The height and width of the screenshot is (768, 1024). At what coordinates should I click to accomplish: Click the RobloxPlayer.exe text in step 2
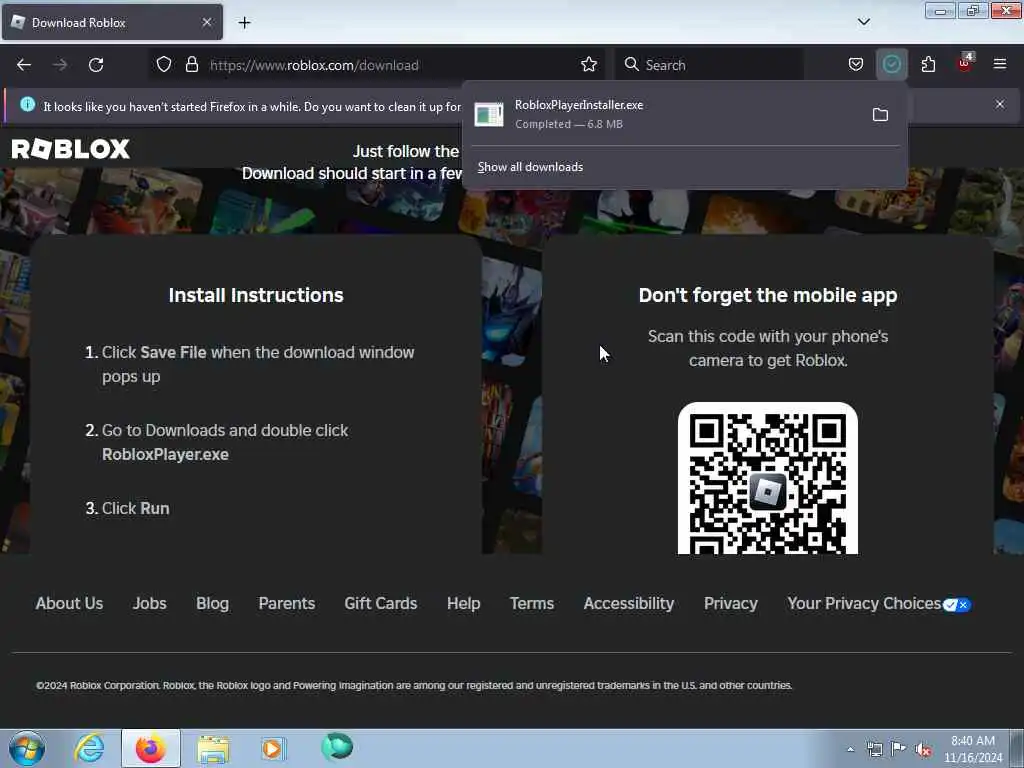tap(165, 455)
